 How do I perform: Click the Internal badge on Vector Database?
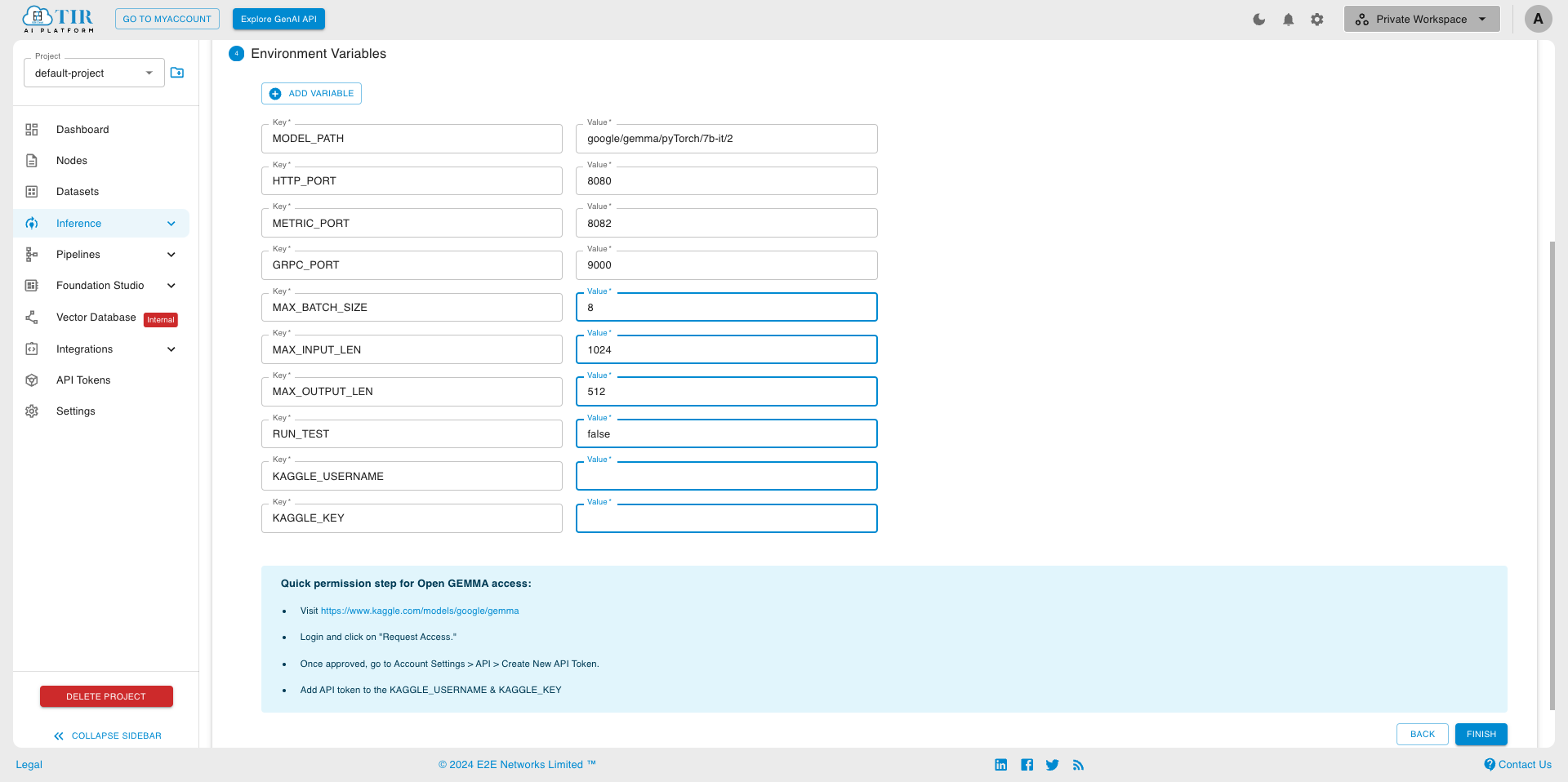coord(161,320)
